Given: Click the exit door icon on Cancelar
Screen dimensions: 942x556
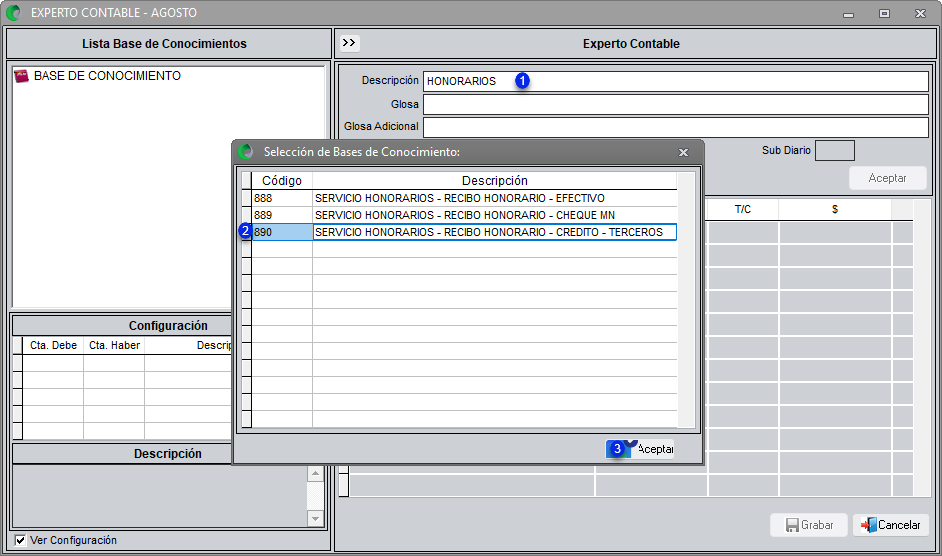Looking at the screenshot, I should pyautogui.click(x=869, y=525).
